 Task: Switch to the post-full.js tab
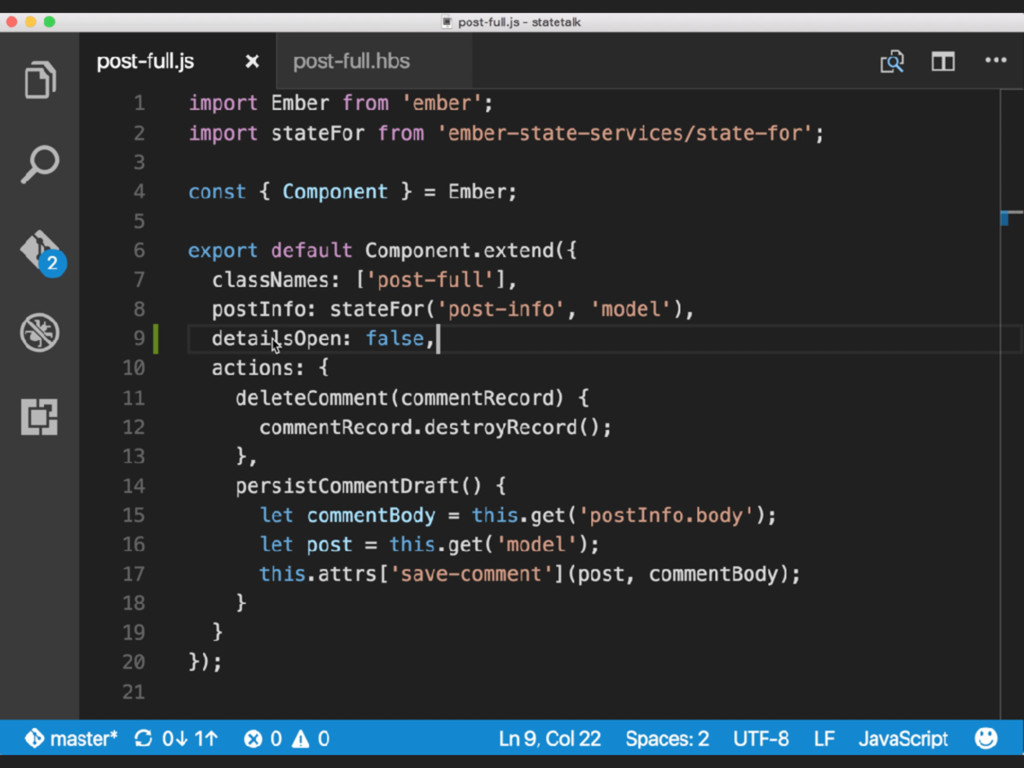point(145,61)
